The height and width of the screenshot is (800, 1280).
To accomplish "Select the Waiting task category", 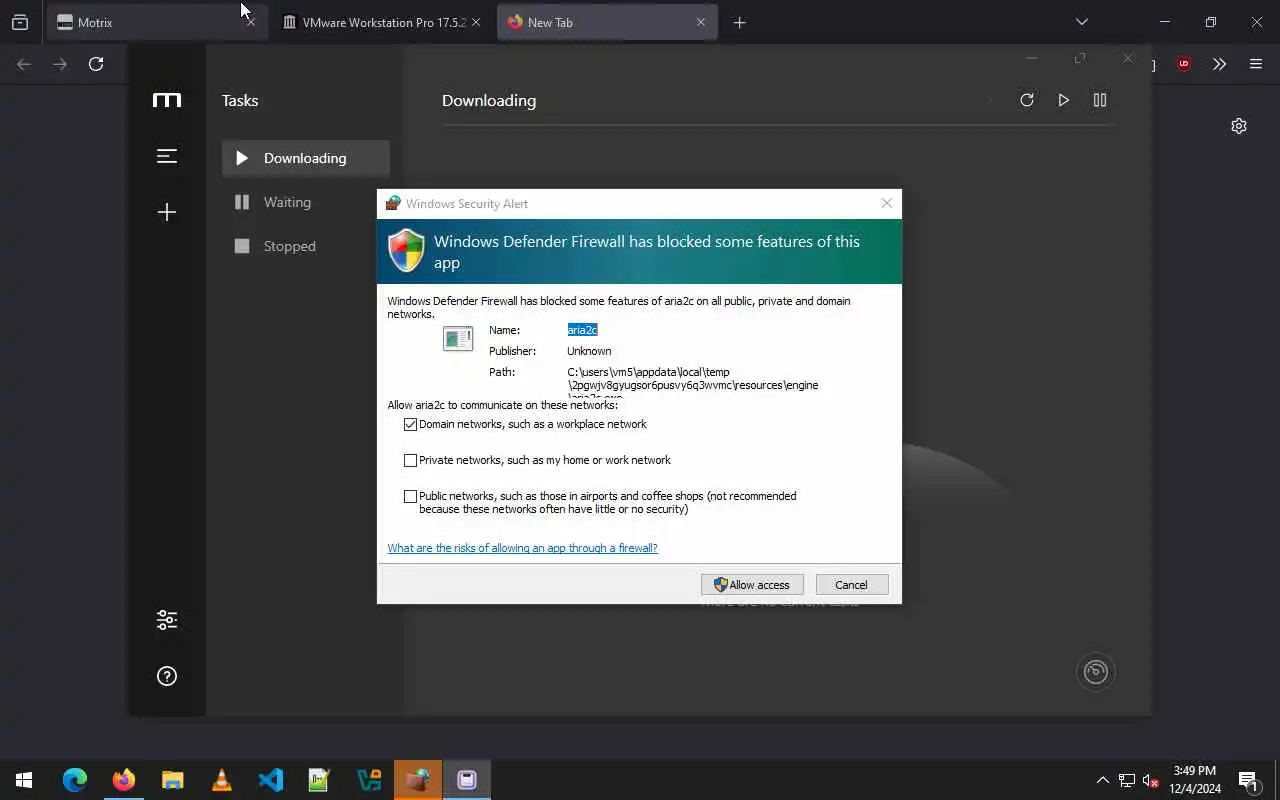I will coord(306,202).
